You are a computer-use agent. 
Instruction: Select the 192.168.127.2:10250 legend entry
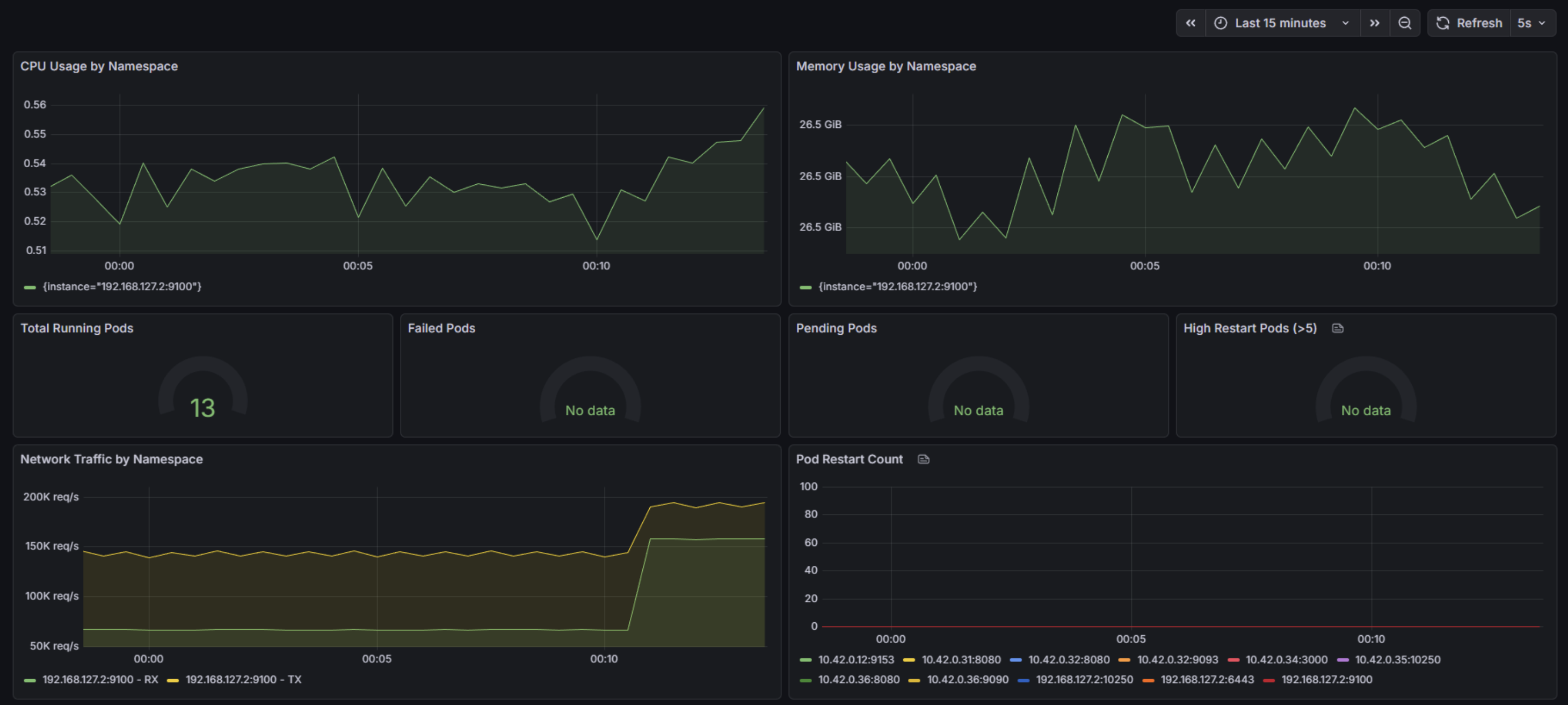pos(1085,679)
